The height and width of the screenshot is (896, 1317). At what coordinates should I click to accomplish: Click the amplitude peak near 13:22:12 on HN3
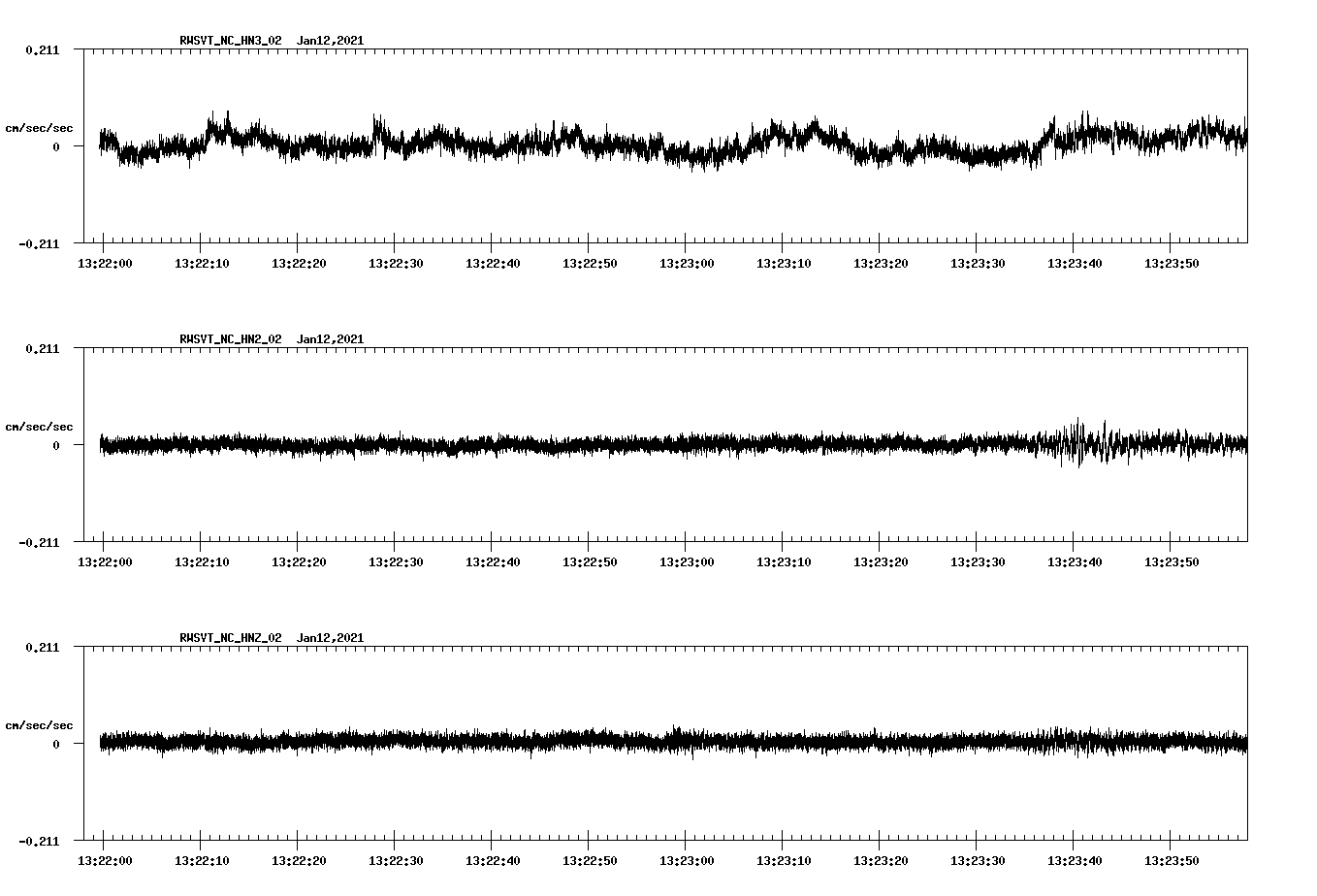pyautogui.click(x=223, y=116)
